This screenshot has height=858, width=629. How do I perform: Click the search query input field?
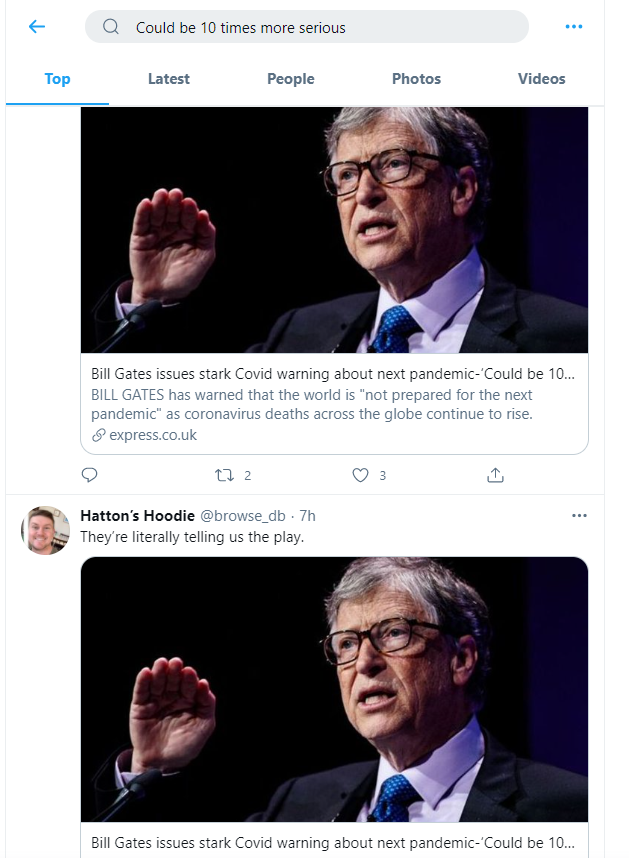[x=320, y=27]
